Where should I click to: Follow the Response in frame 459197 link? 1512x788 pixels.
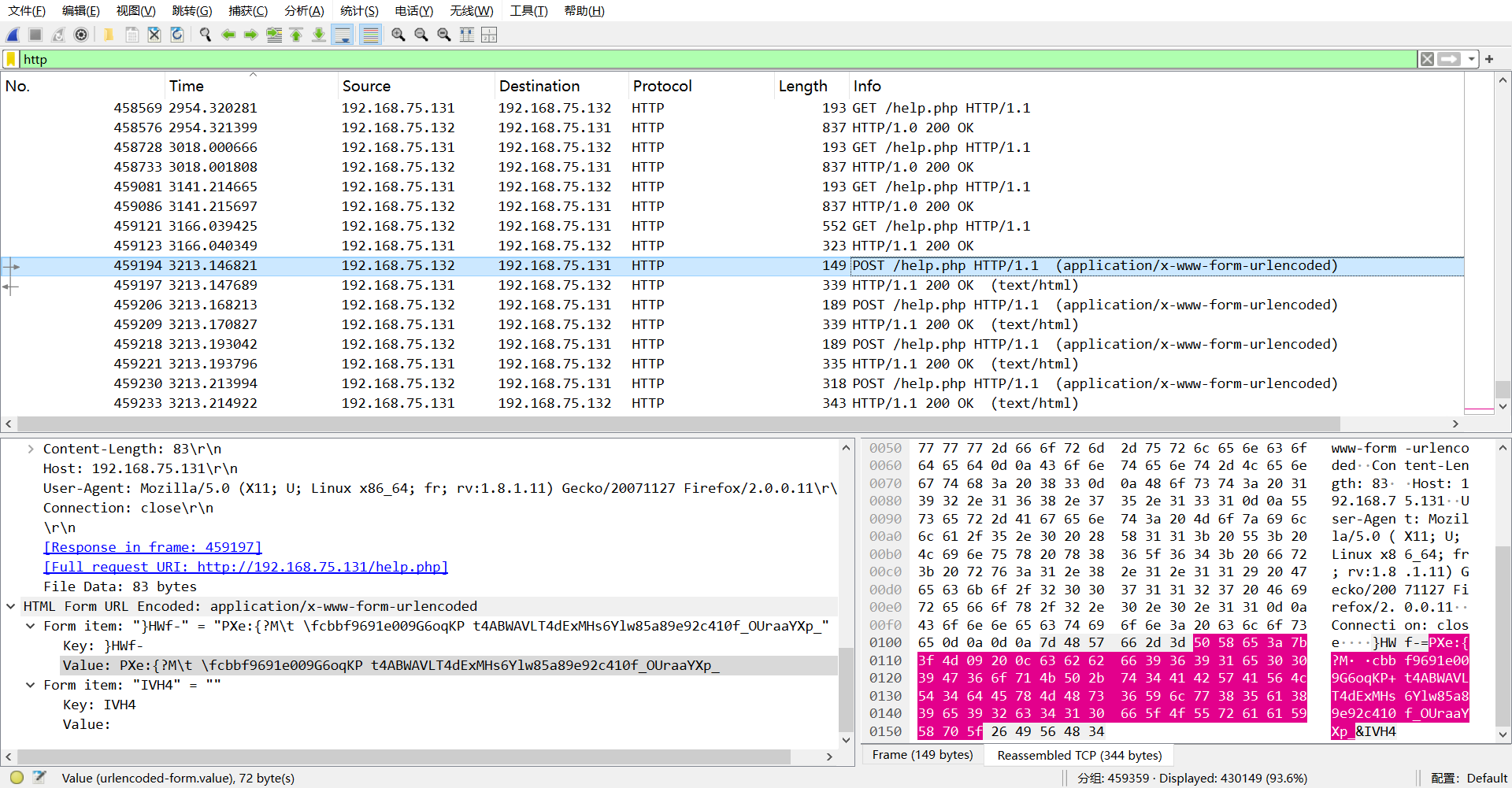point(153,547)
